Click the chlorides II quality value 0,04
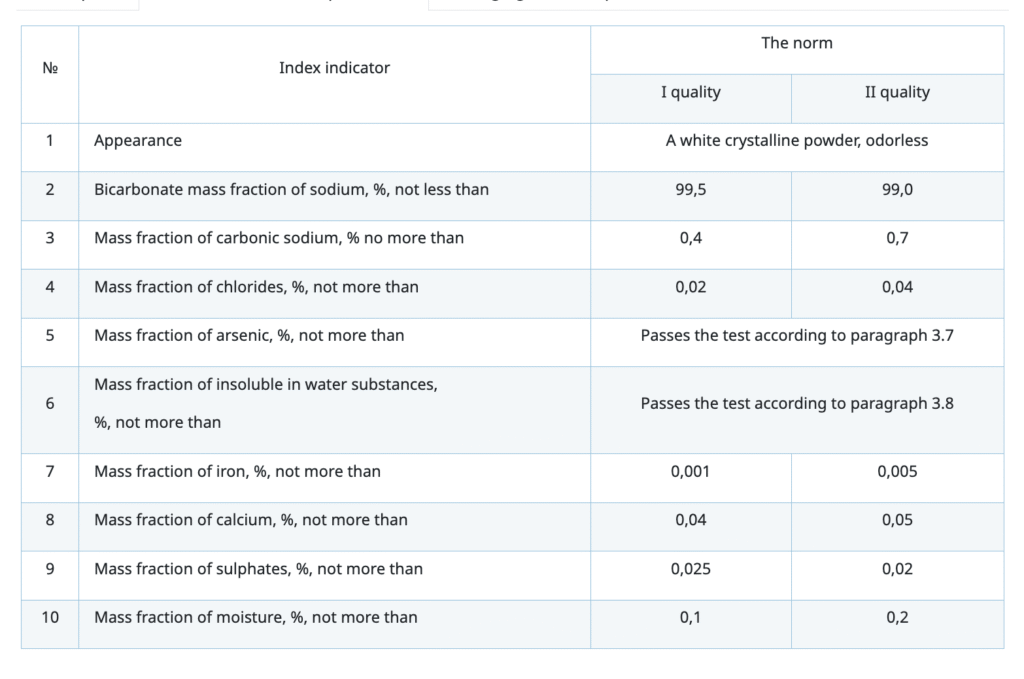 [x=897, y=287]
